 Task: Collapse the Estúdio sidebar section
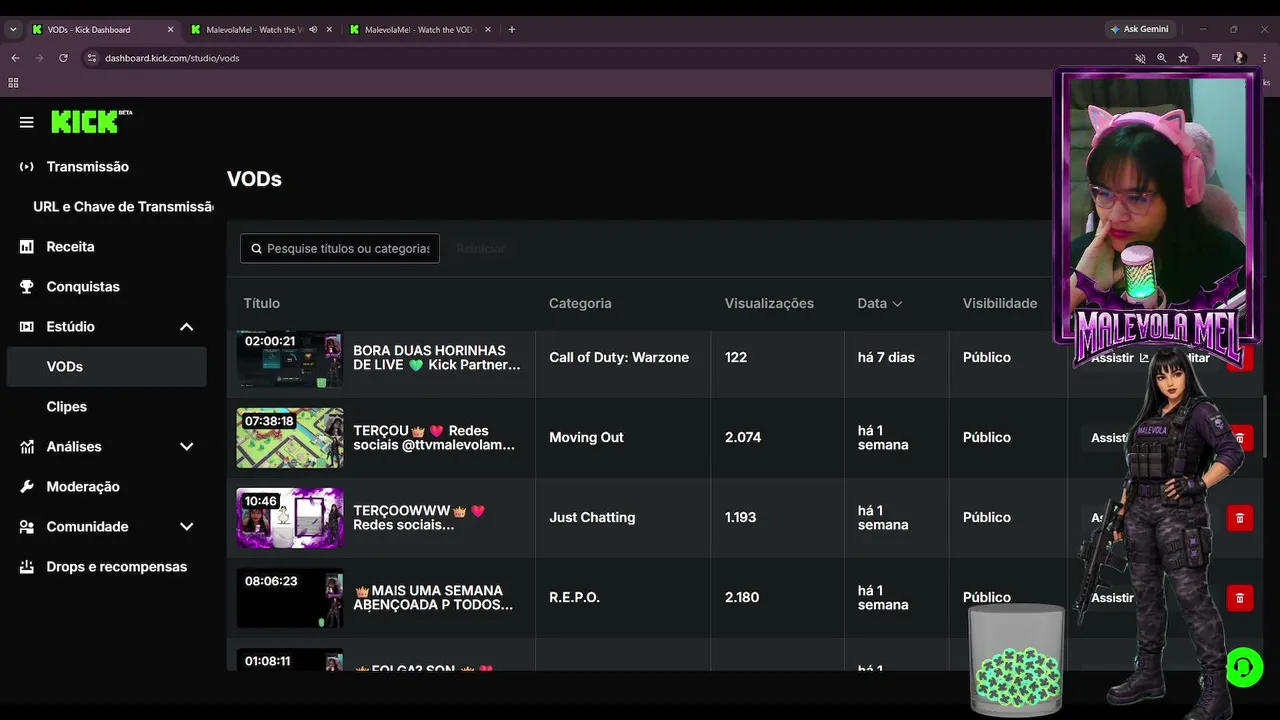click(x=186, y=327)
